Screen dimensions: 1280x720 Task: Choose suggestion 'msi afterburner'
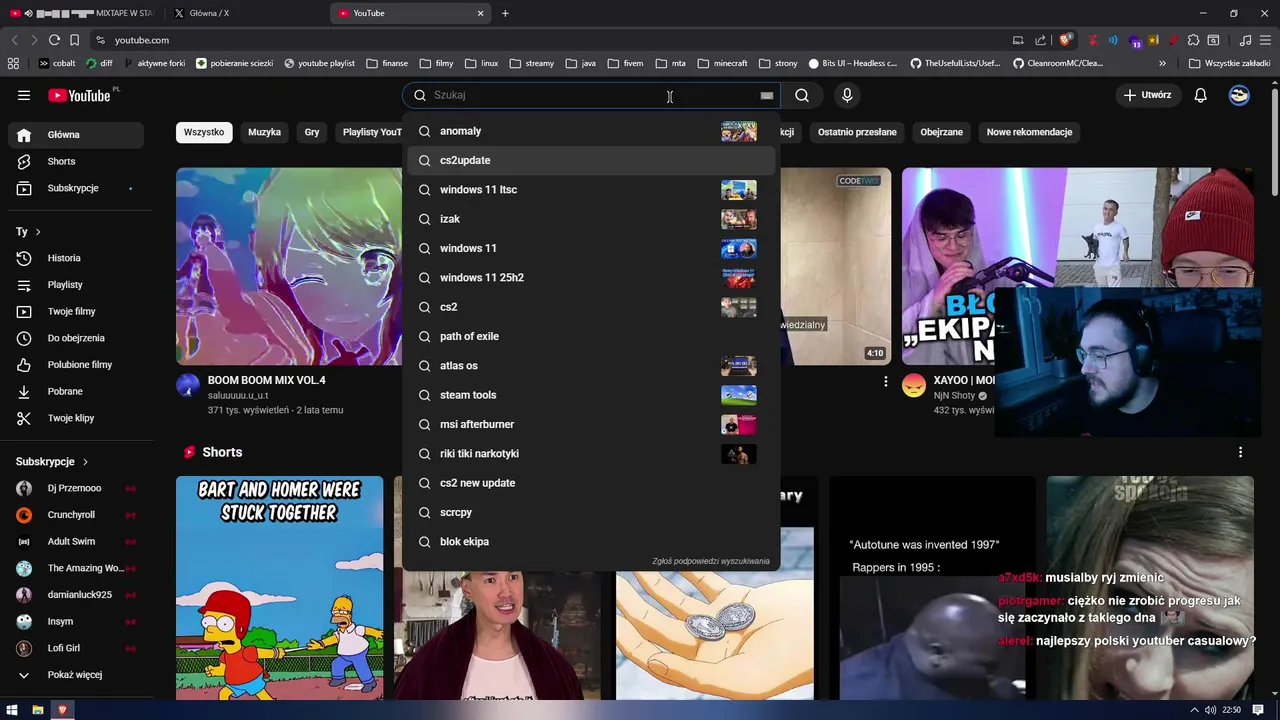point(591,424)
